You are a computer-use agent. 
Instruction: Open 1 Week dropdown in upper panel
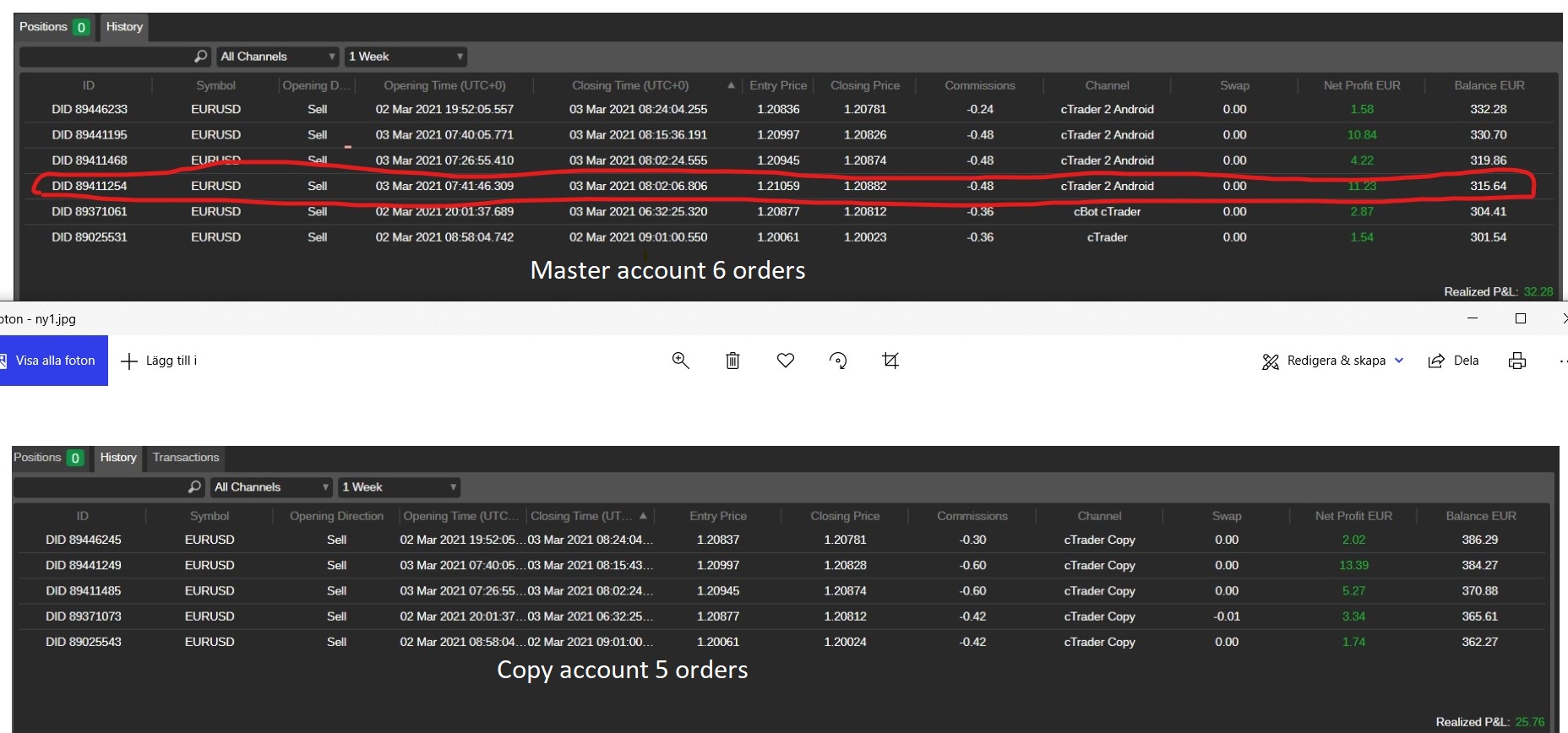pos(406,57)
